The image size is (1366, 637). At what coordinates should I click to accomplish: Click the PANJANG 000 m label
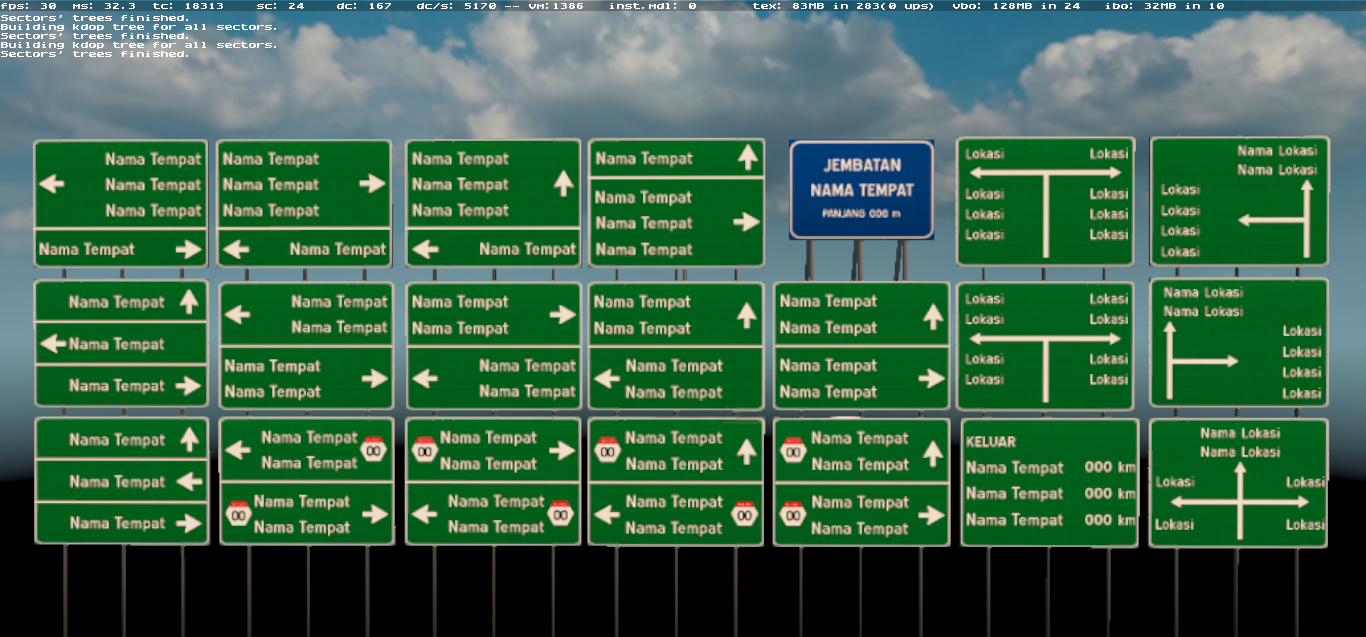click(860, 213)
